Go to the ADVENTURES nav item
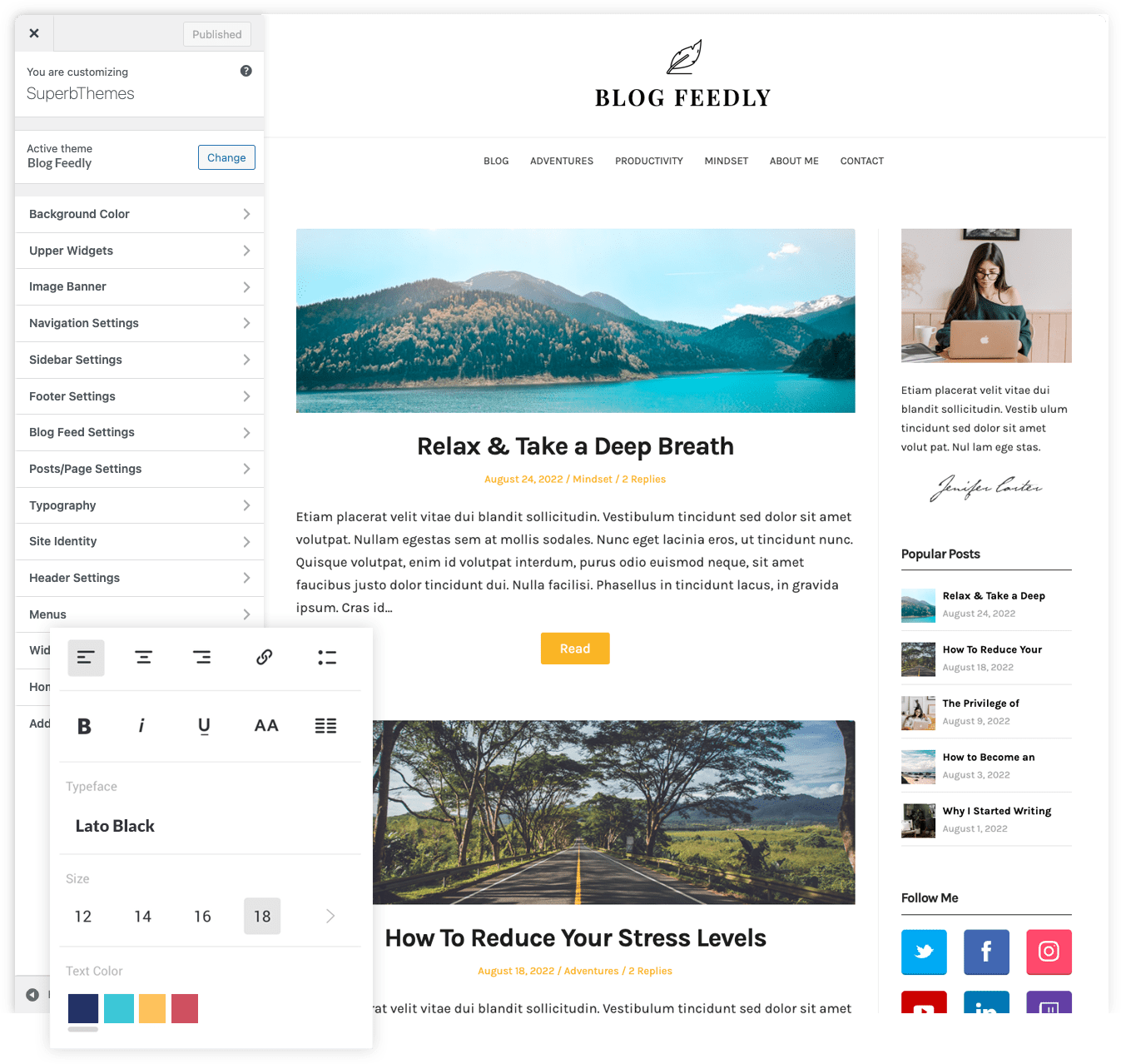This screenshot has height=1064, width=1121. (562, 161)
